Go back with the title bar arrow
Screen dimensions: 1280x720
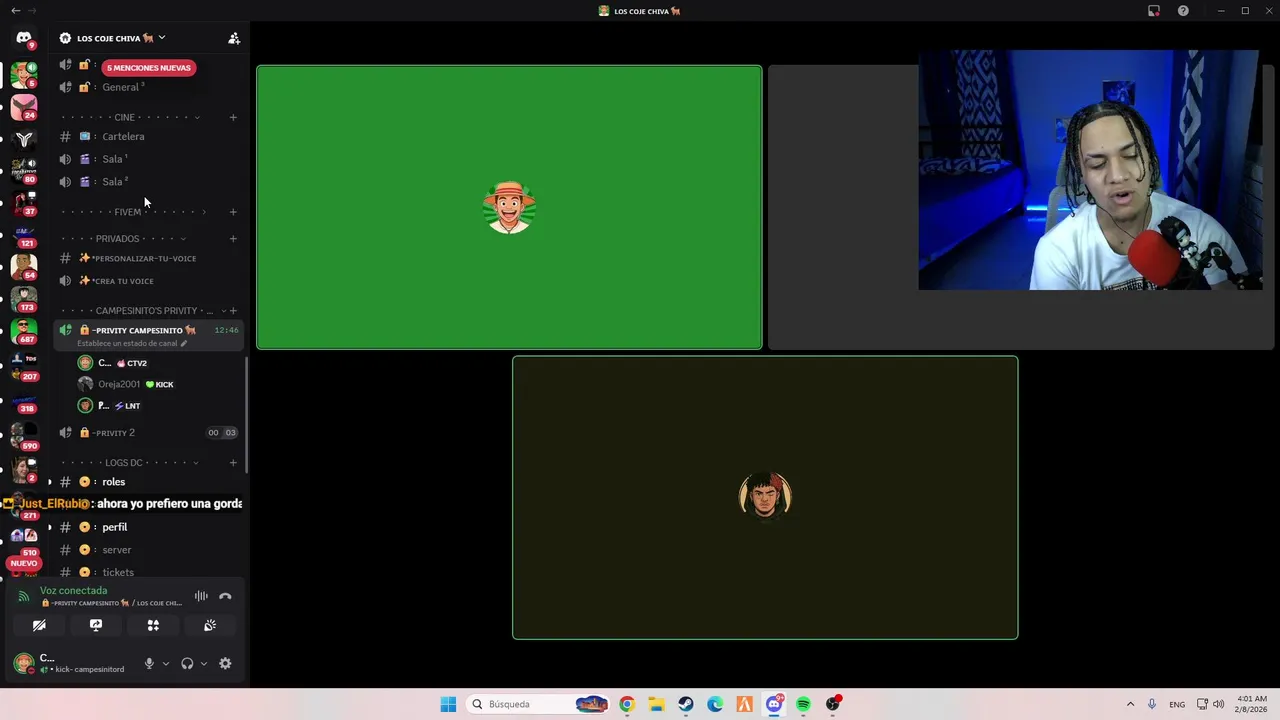[15, 11]
